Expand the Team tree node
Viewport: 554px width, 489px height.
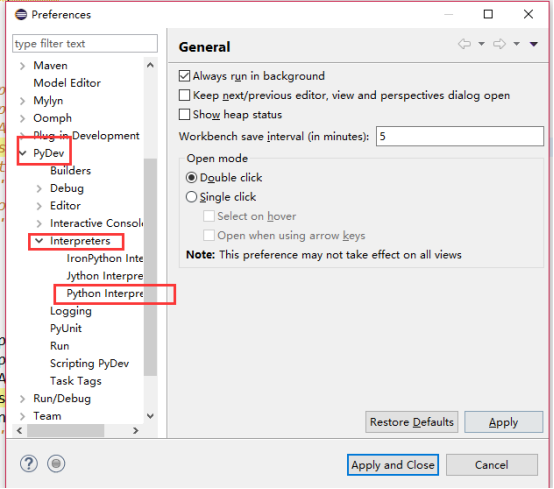pyautogui.click(x=22, y=416)
